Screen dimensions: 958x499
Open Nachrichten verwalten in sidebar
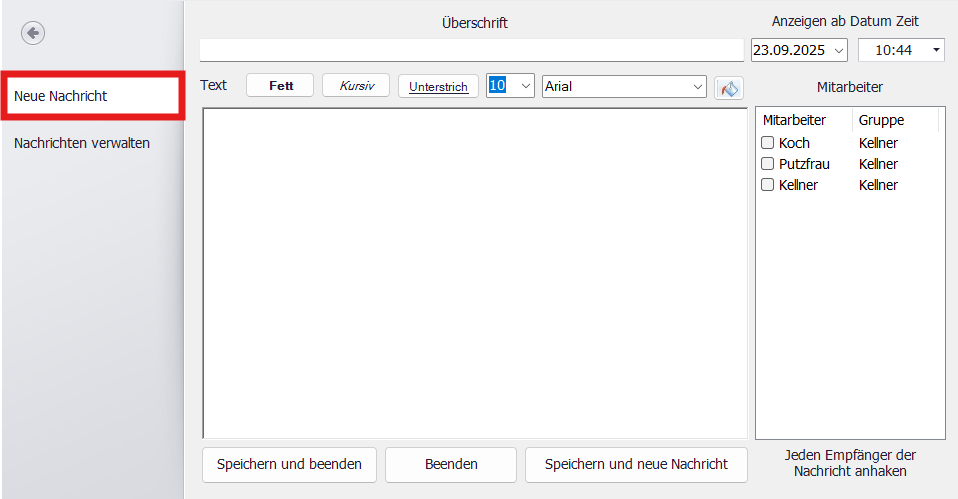point(82,143)
